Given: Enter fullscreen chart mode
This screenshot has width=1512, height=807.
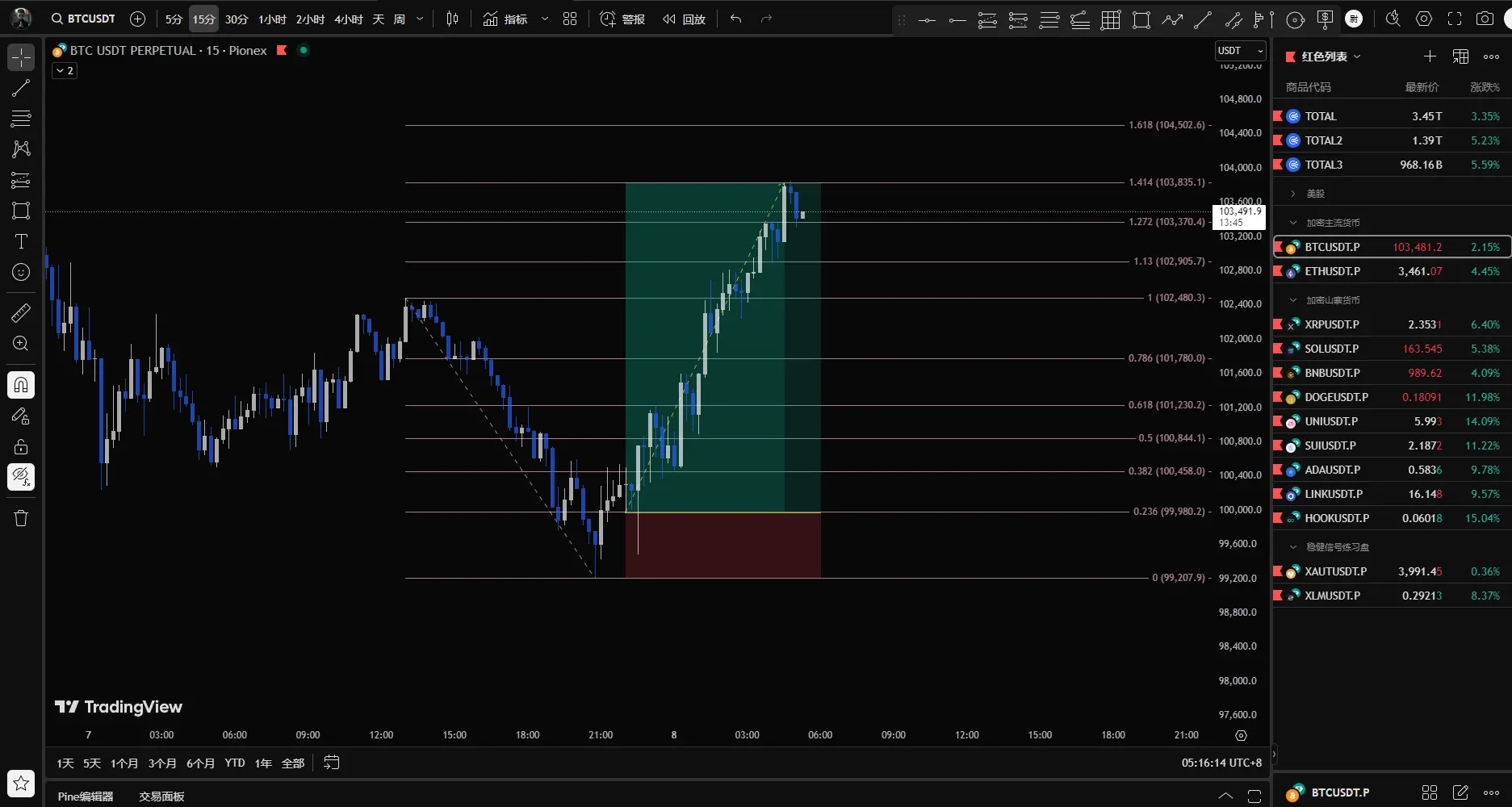Looking at the screenshot, I should pos(1455,19).
